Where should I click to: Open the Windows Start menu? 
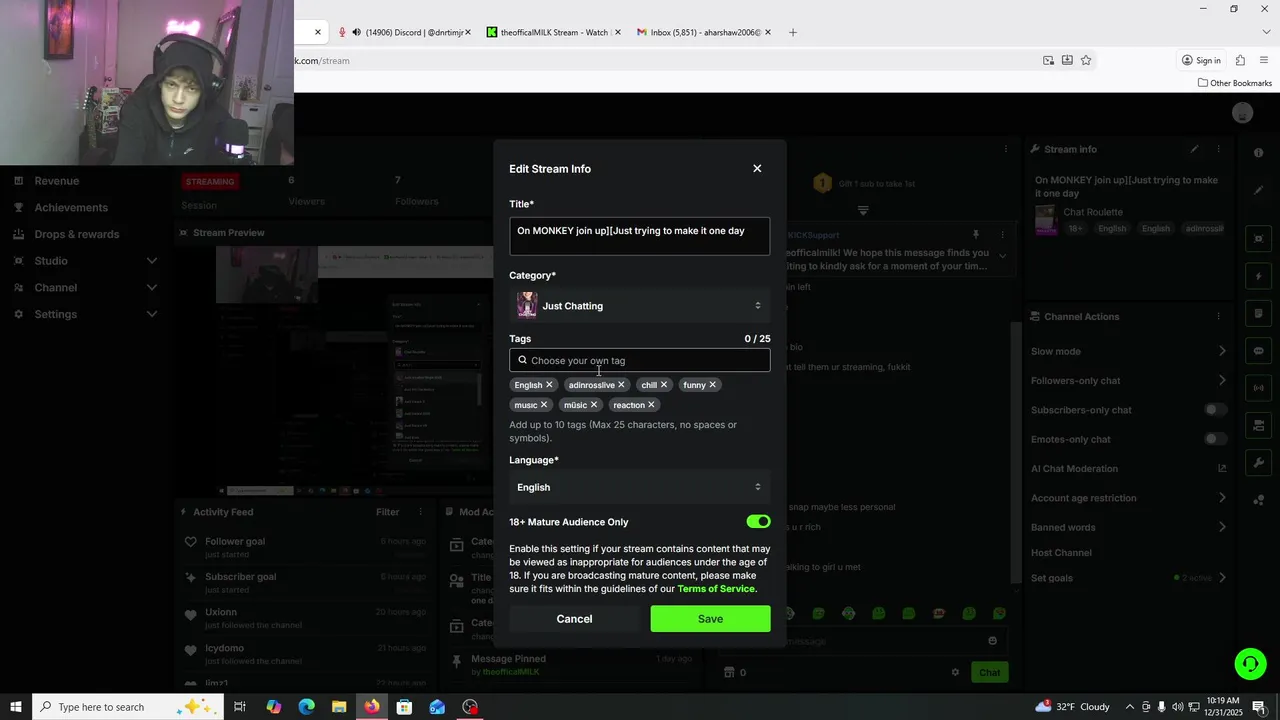pos(16,707)
